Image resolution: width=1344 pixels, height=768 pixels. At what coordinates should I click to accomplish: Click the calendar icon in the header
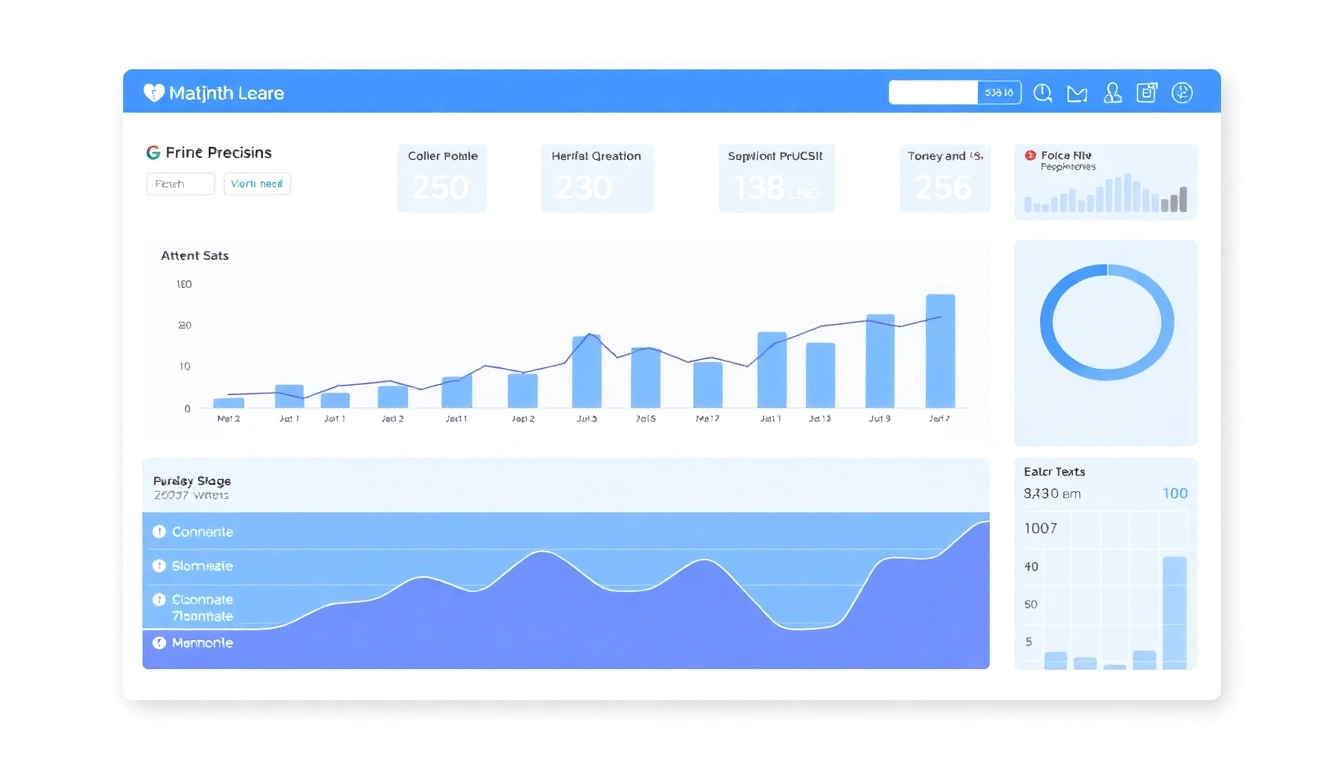tap(1147, 92)
